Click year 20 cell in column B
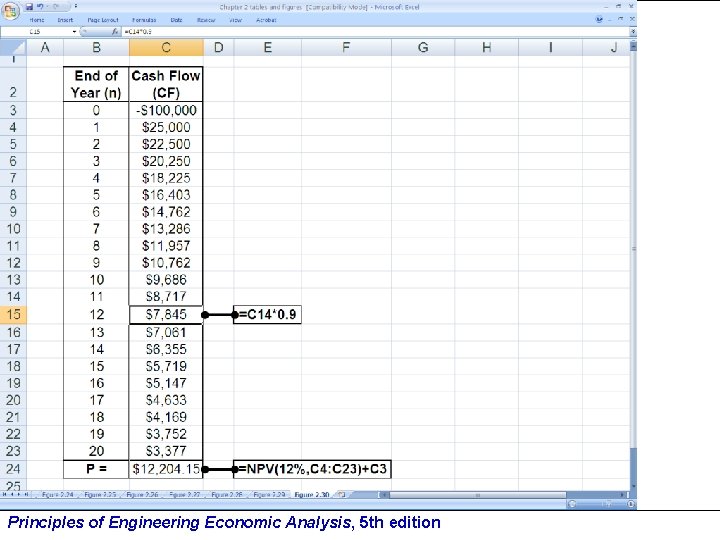 click(96, 451)
